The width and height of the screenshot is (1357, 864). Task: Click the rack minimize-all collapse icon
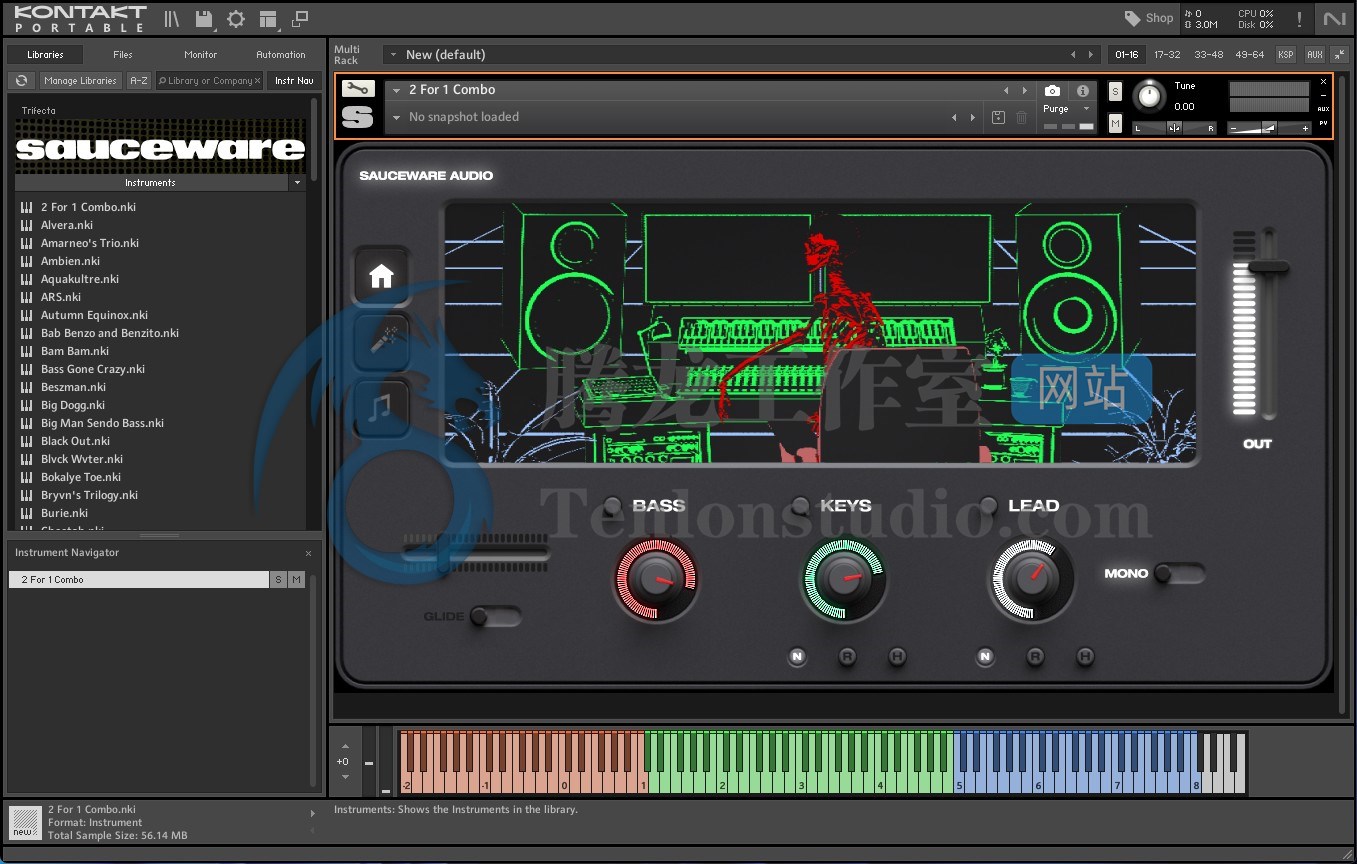[1339, 55]
